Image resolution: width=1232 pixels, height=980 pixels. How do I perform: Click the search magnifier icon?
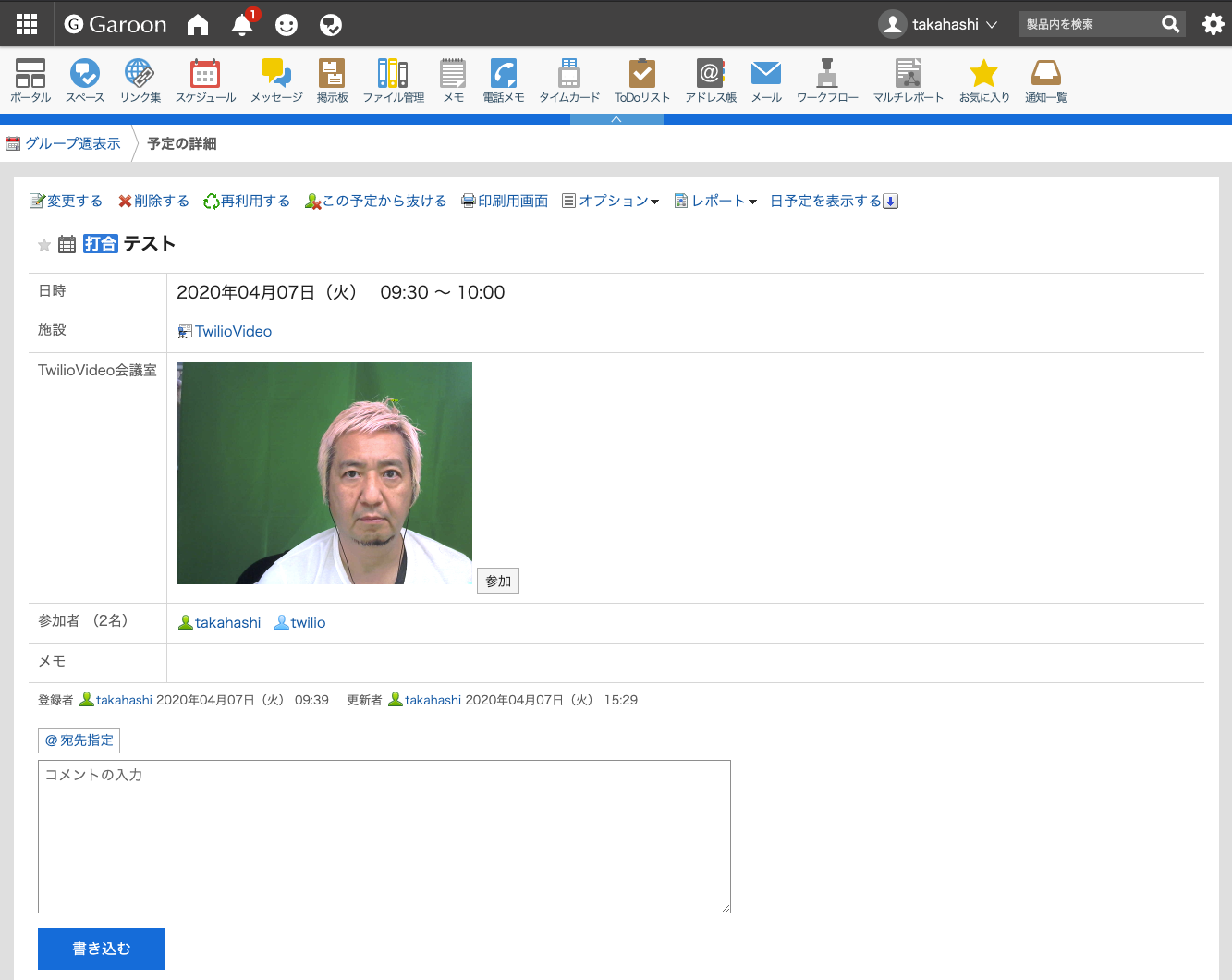(1171, 24)
